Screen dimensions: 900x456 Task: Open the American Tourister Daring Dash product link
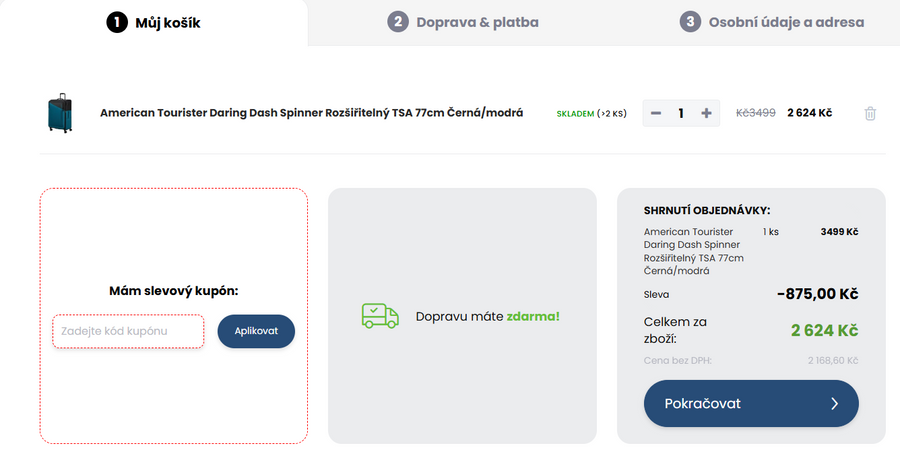tap(312, 113)
